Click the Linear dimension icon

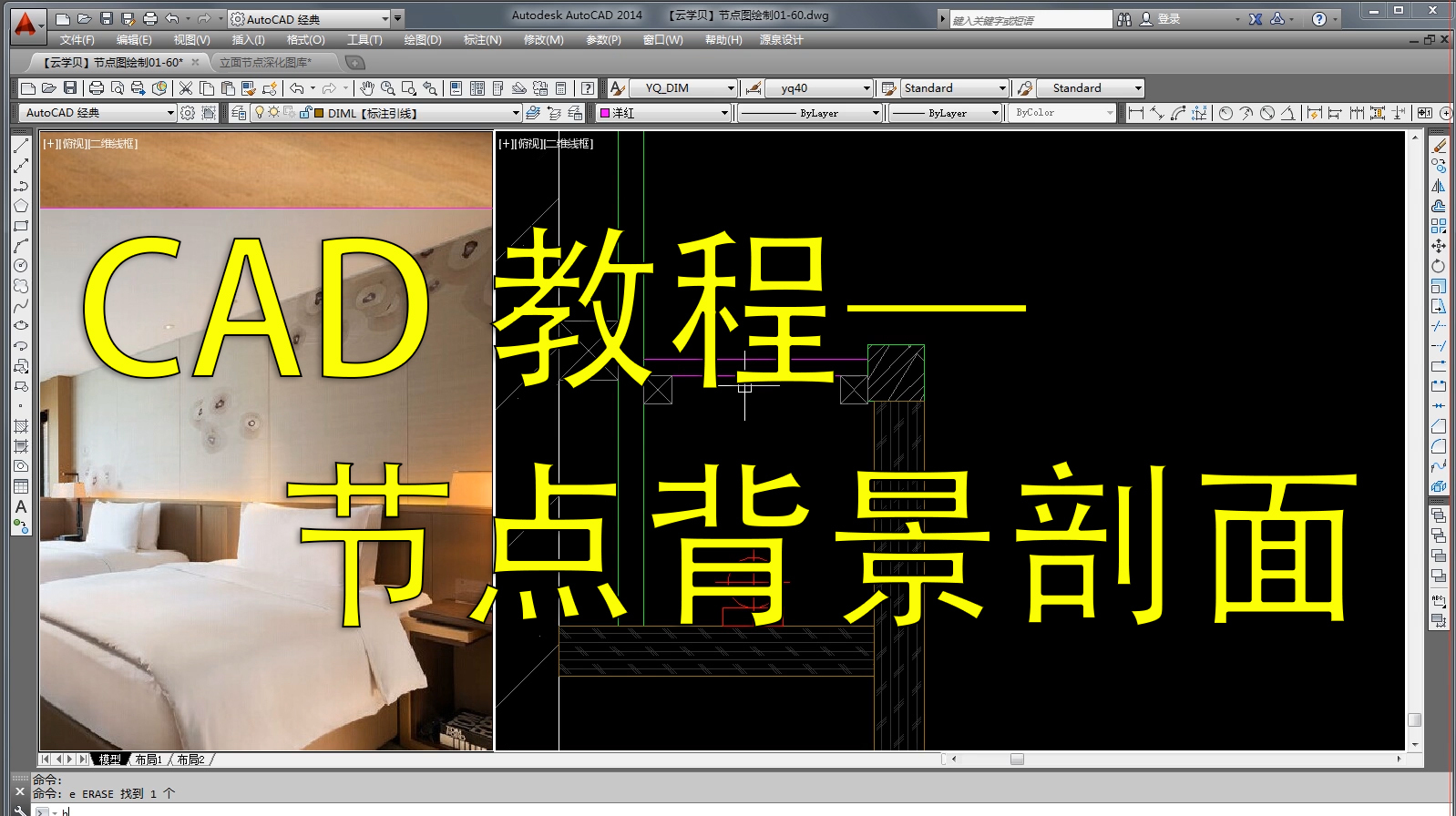pos(1135,113)
